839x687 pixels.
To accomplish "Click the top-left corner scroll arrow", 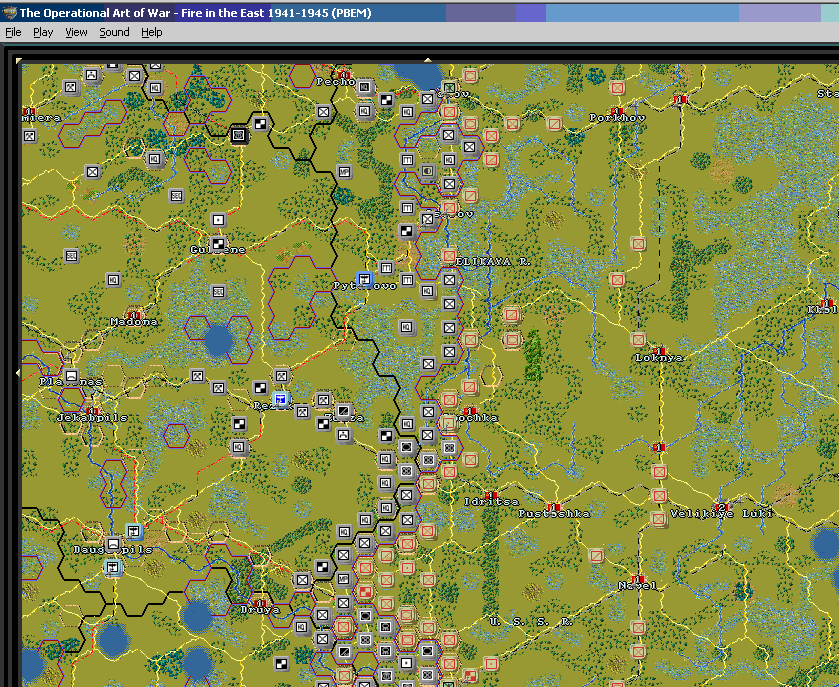I will tap(19, 60).
